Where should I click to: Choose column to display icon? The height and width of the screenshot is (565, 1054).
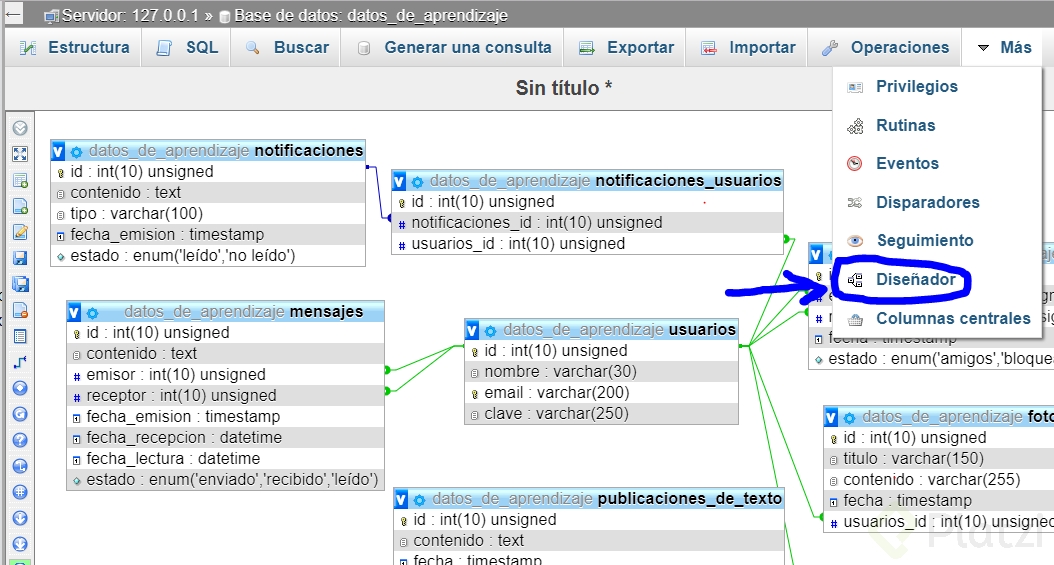click(x=20, y=388)
